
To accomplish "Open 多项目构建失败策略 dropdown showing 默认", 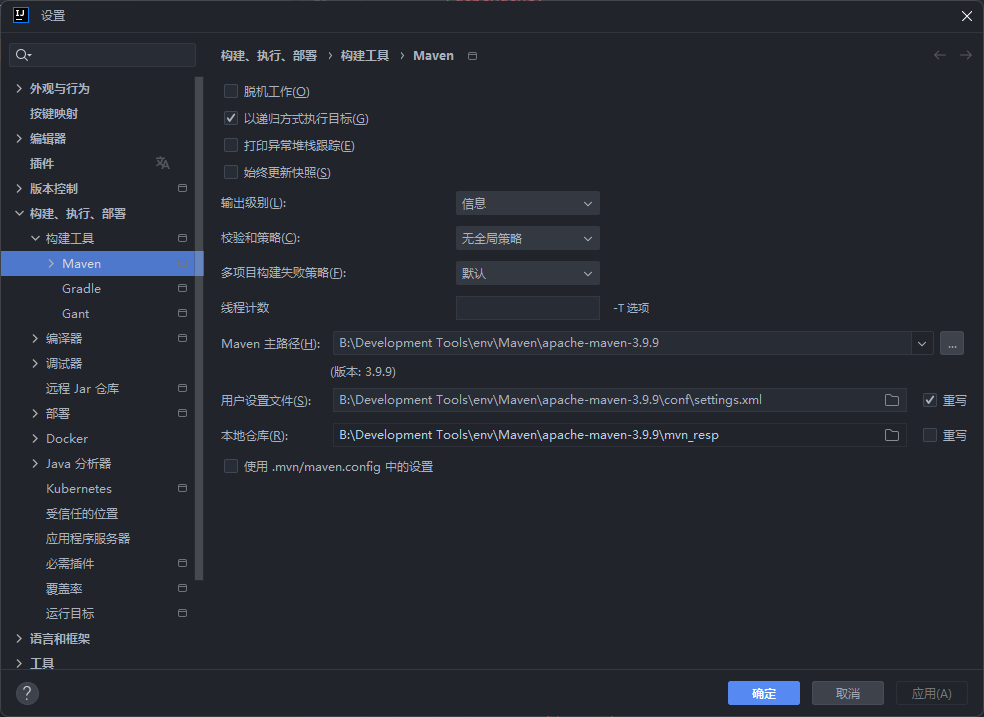I will click(x=528, y=274).
